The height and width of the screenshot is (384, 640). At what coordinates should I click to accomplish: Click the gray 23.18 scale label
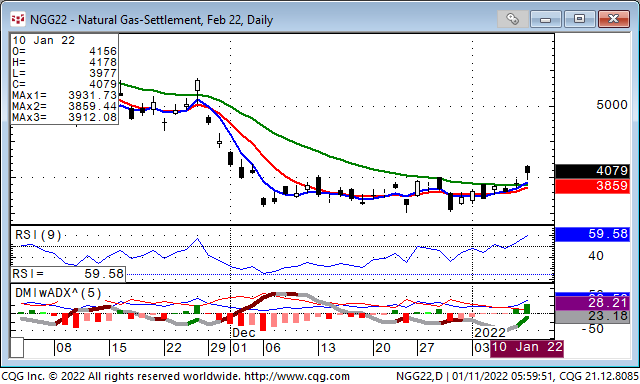[x=592, y=316]
